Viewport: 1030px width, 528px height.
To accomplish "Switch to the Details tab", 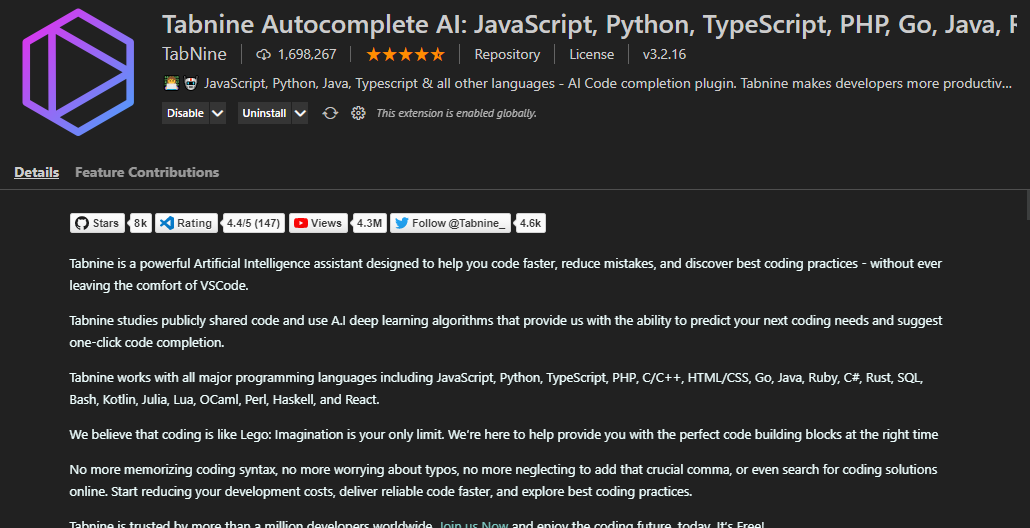I will pyautogui.click(x=37, y=172).
